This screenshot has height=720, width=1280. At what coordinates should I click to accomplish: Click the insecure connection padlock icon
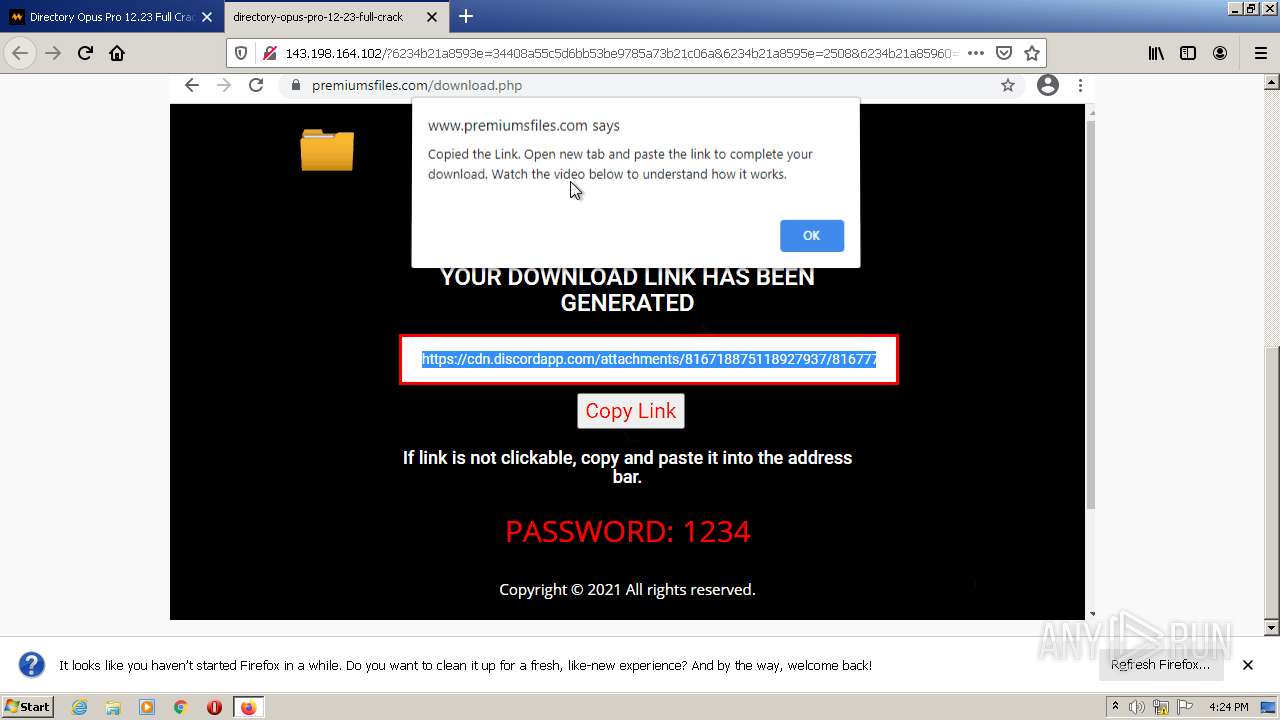268,53
